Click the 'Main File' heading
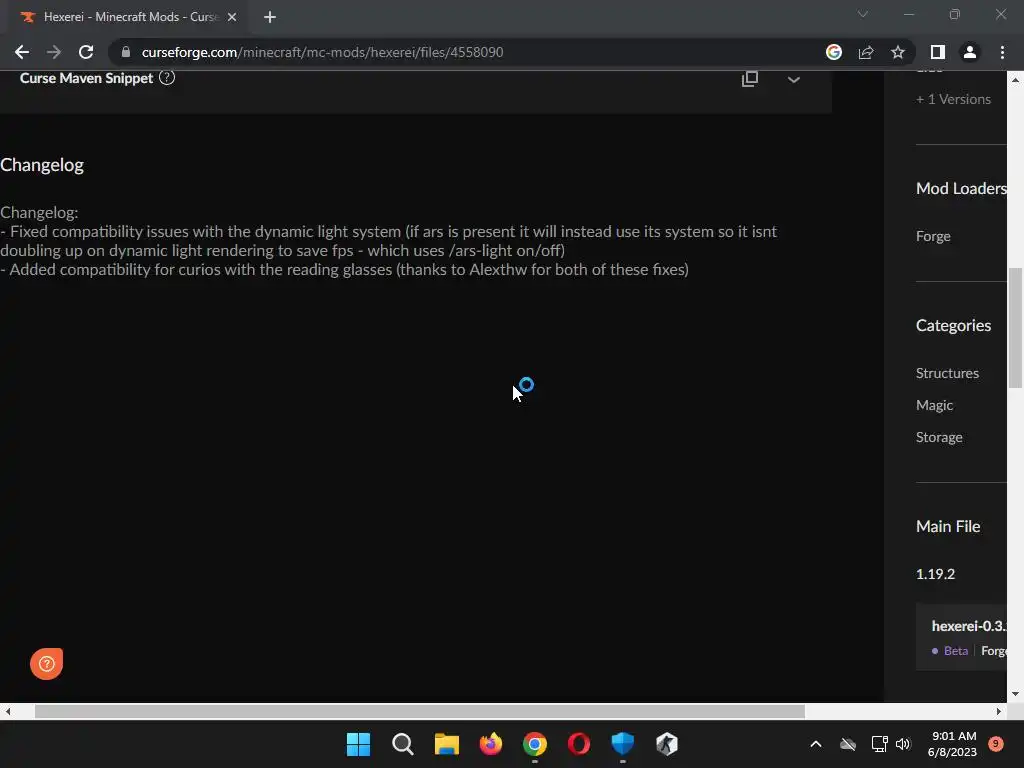The image size is (1024, 768). point(948,526)
